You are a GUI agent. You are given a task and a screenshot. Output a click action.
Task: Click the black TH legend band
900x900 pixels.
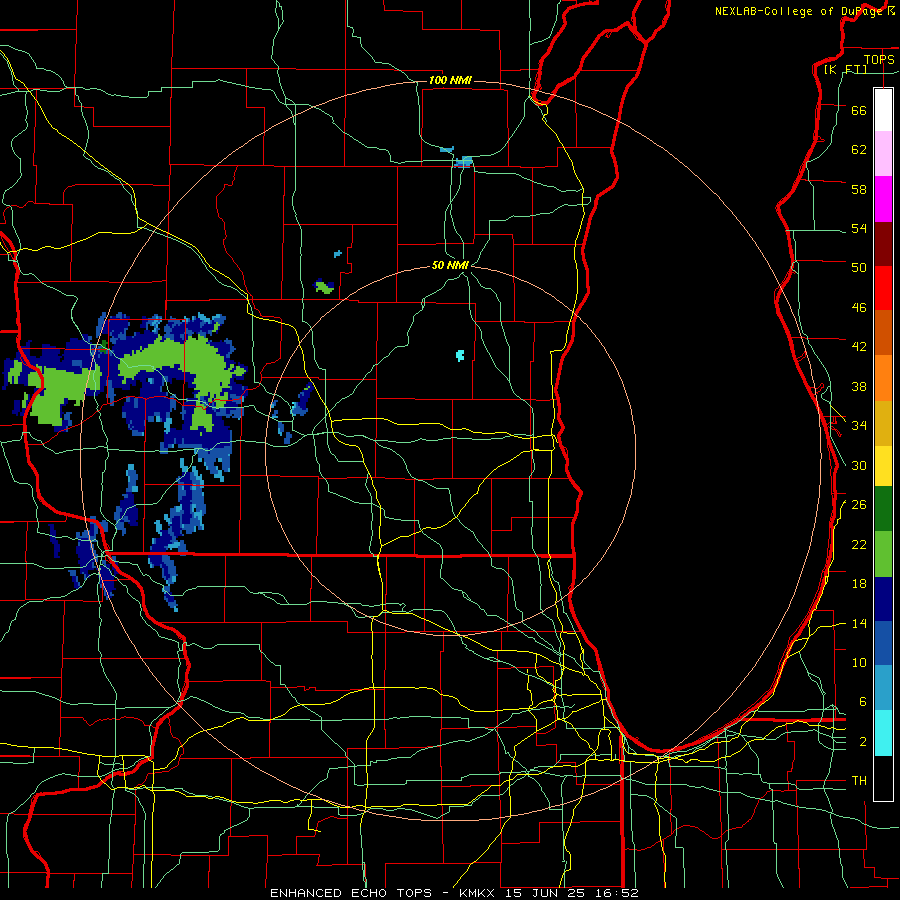(883, 778)
